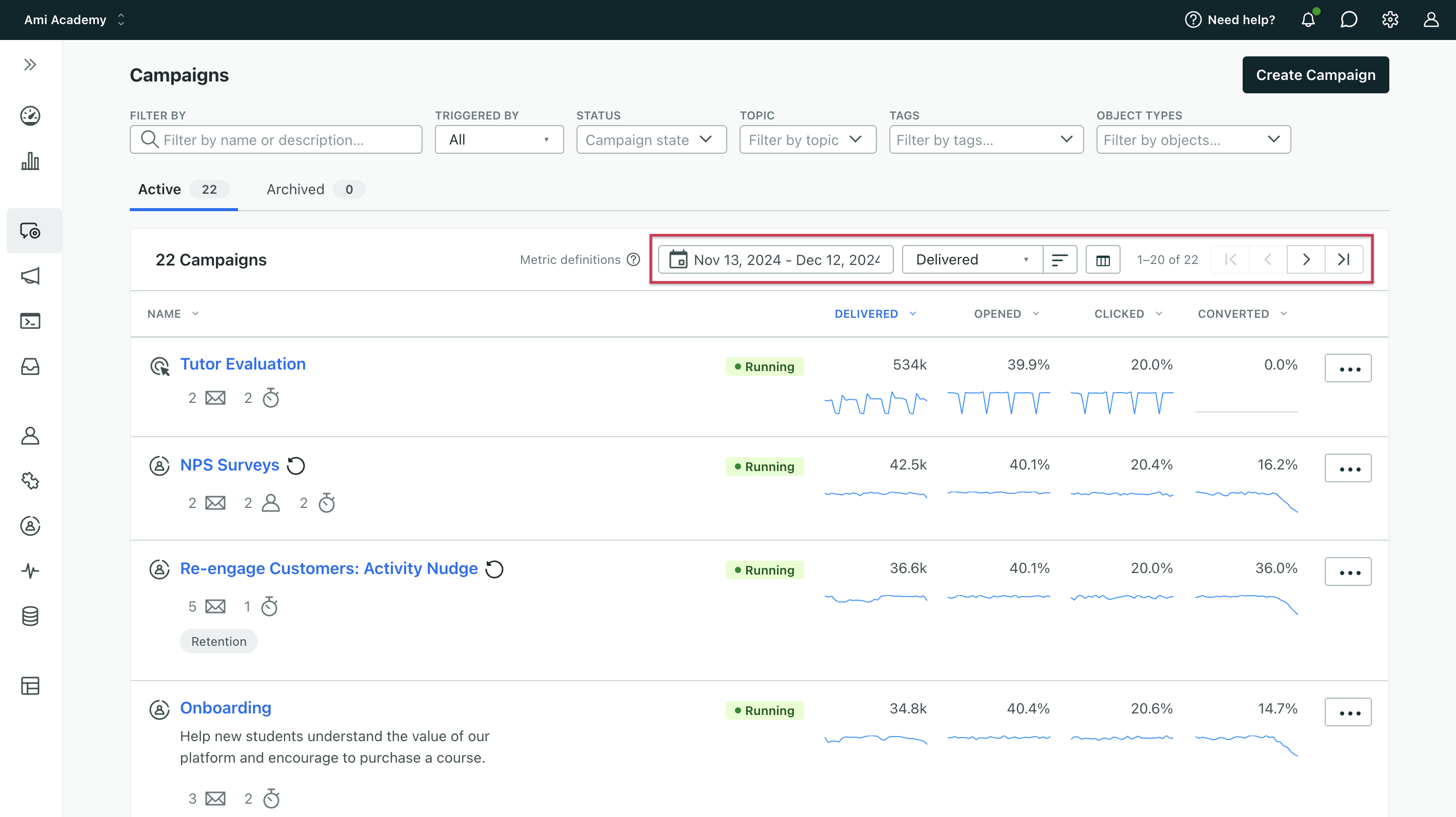This screenshot has width=1456, height=817.
Task: Open the Campaigns sidebar icon
Action: point(30,231)
